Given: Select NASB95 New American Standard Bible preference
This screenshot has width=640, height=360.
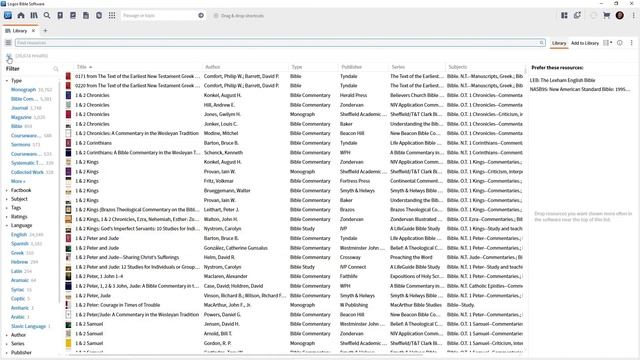Looking at the screenshot, I should [580, 89].
